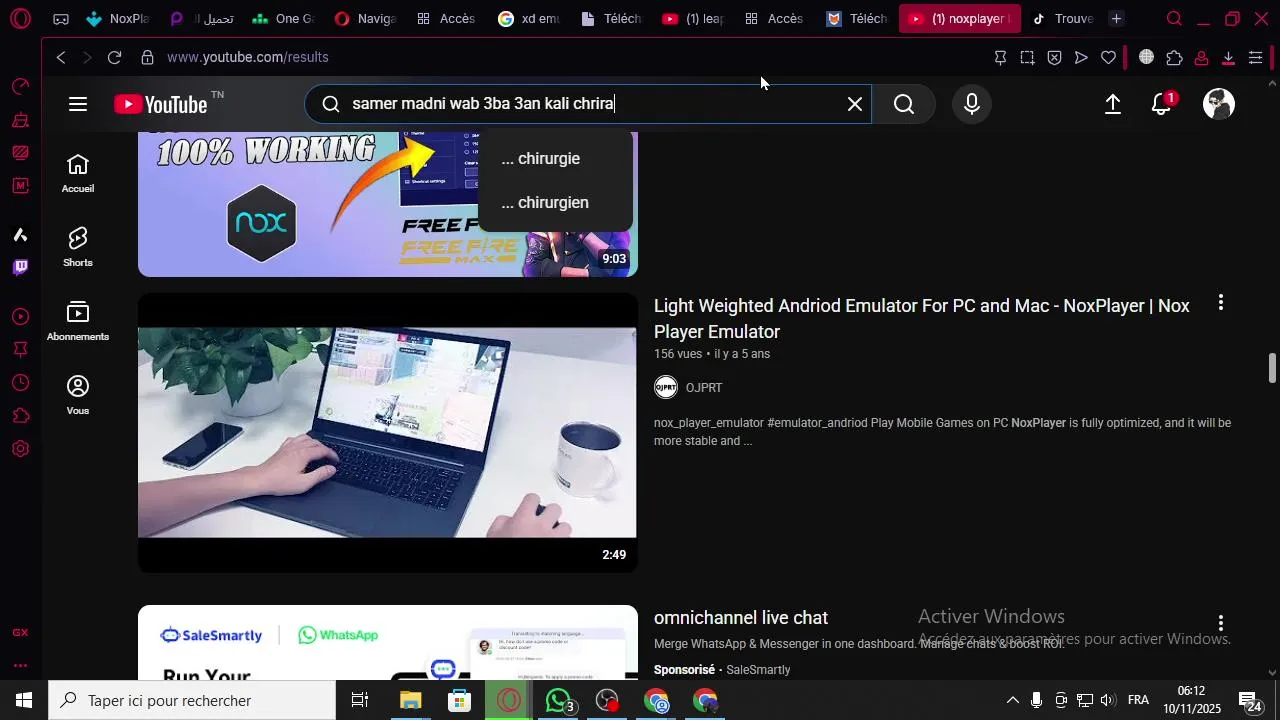The image size is (1280, 720).
Task: Open Opera settings gear in sidebar
Action: (20, 449)
